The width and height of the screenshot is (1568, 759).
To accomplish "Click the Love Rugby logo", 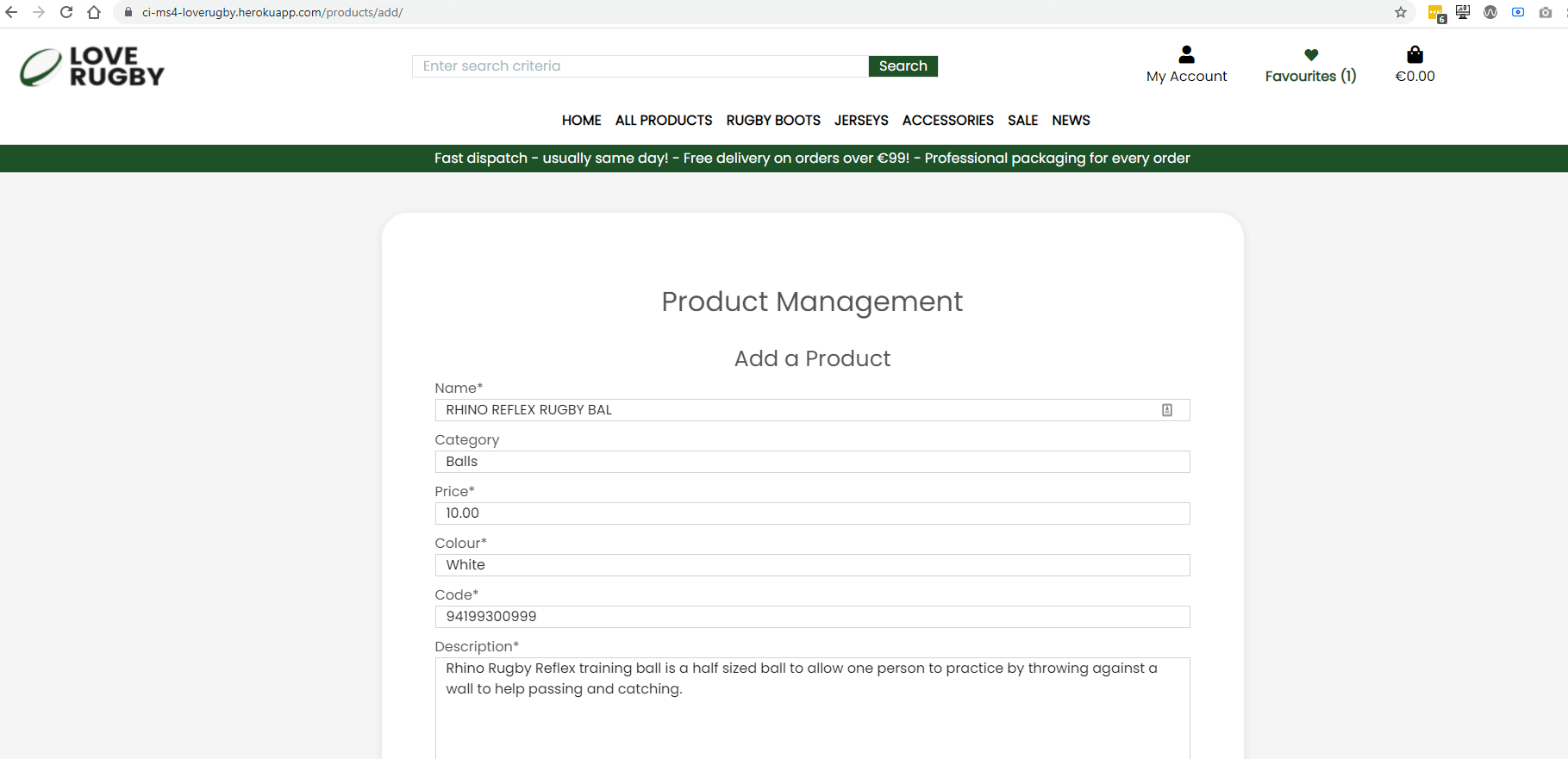I will [x=92, y=66].
